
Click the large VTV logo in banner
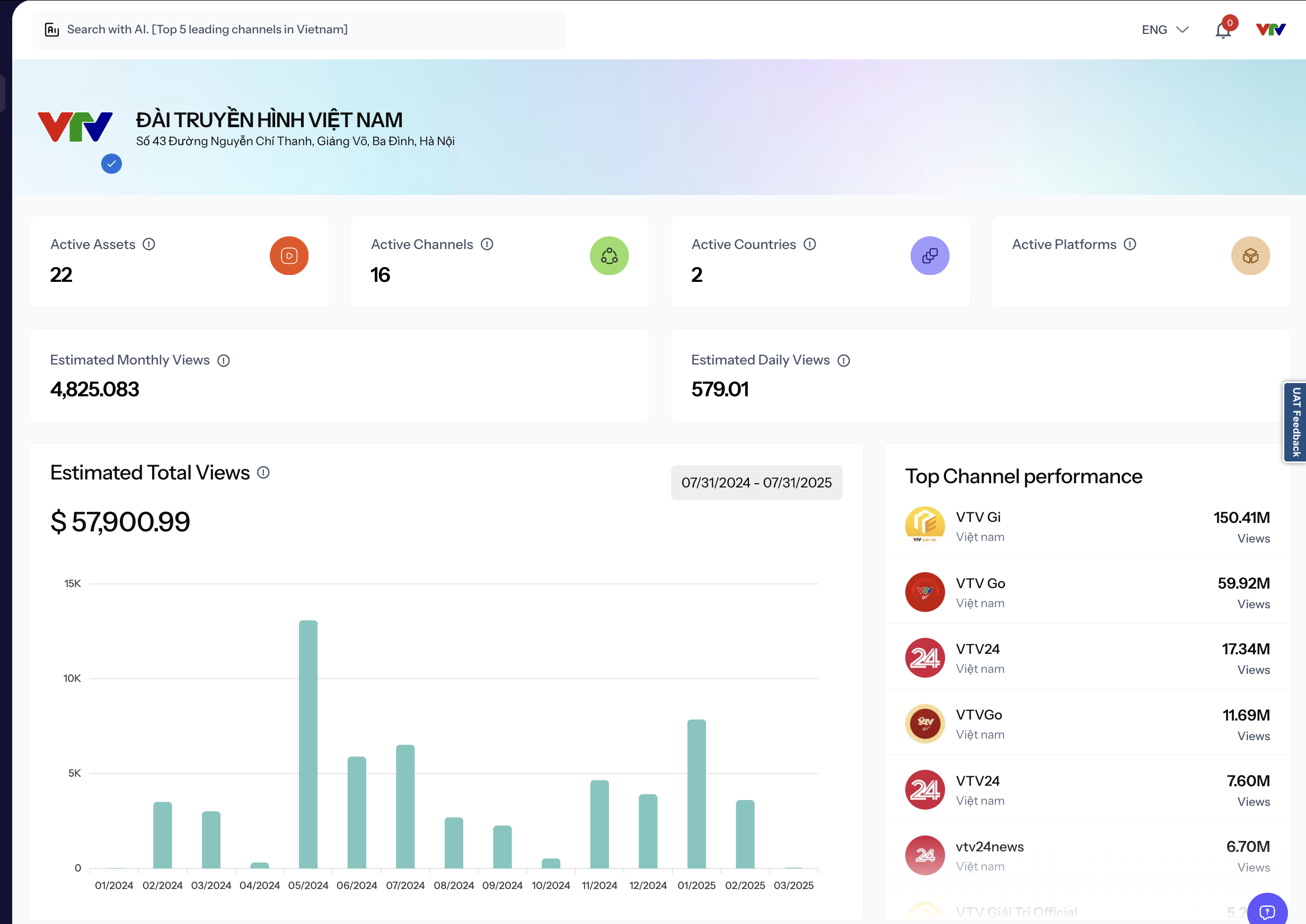click(x=75, y=126)
